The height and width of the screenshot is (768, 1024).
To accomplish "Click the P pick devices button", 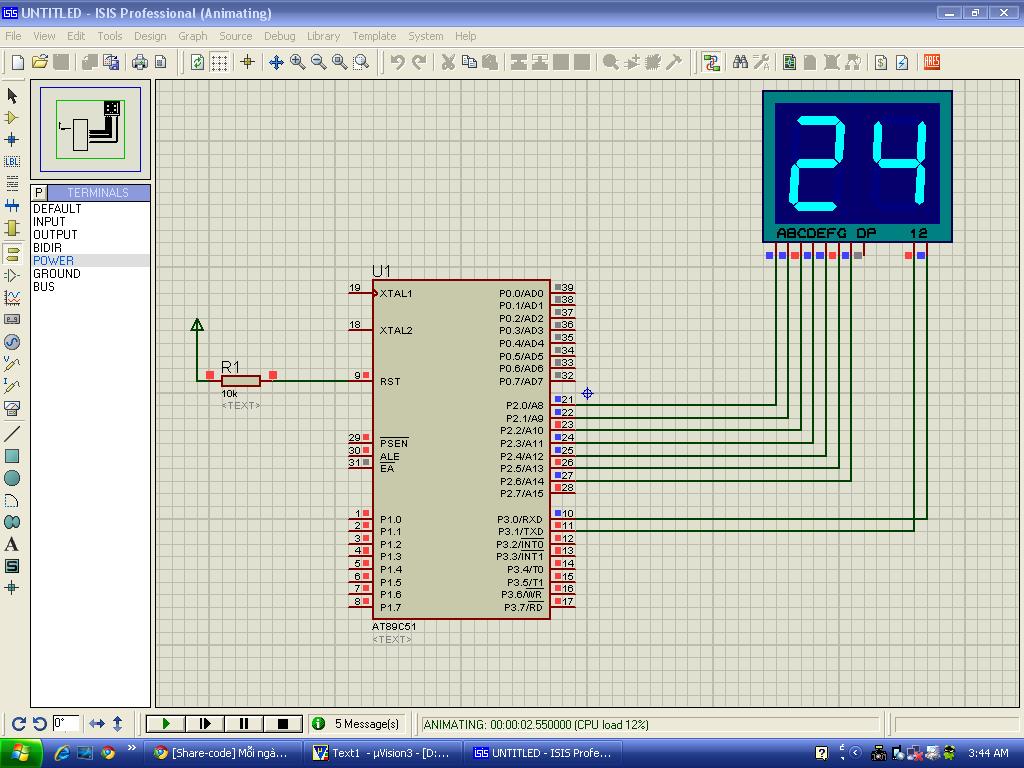I will click(x=39, y=192).
